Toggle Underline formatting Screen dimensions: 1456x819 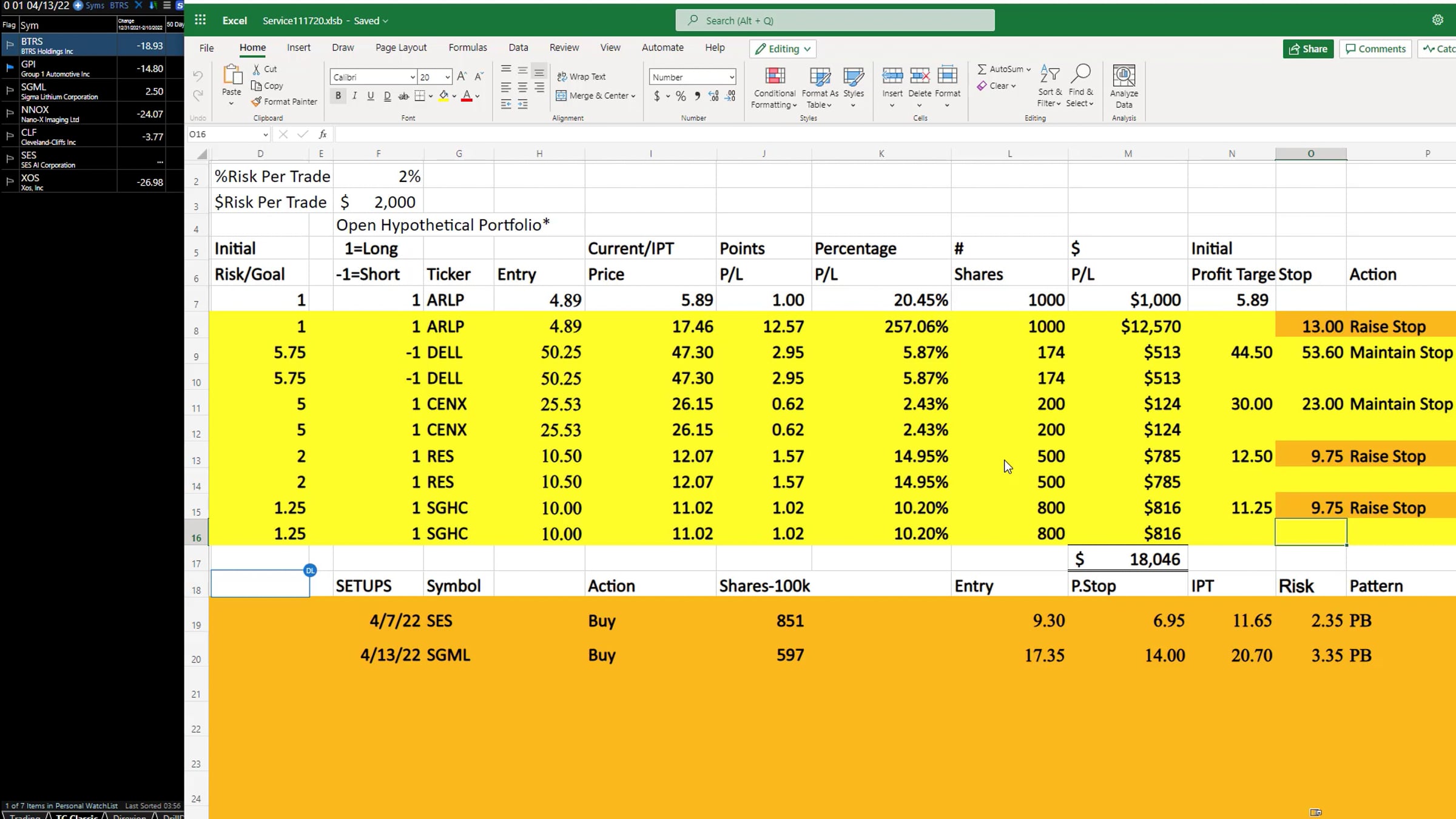click(371, 96)
